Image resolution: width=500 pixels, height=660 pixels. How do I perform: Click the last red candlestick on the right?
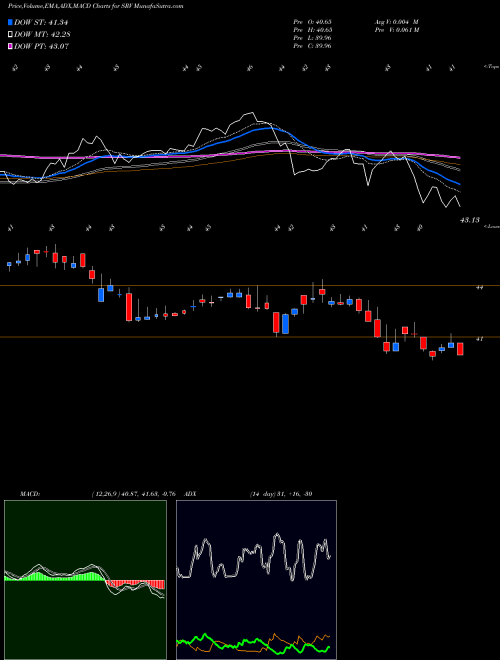pos(460,349)
